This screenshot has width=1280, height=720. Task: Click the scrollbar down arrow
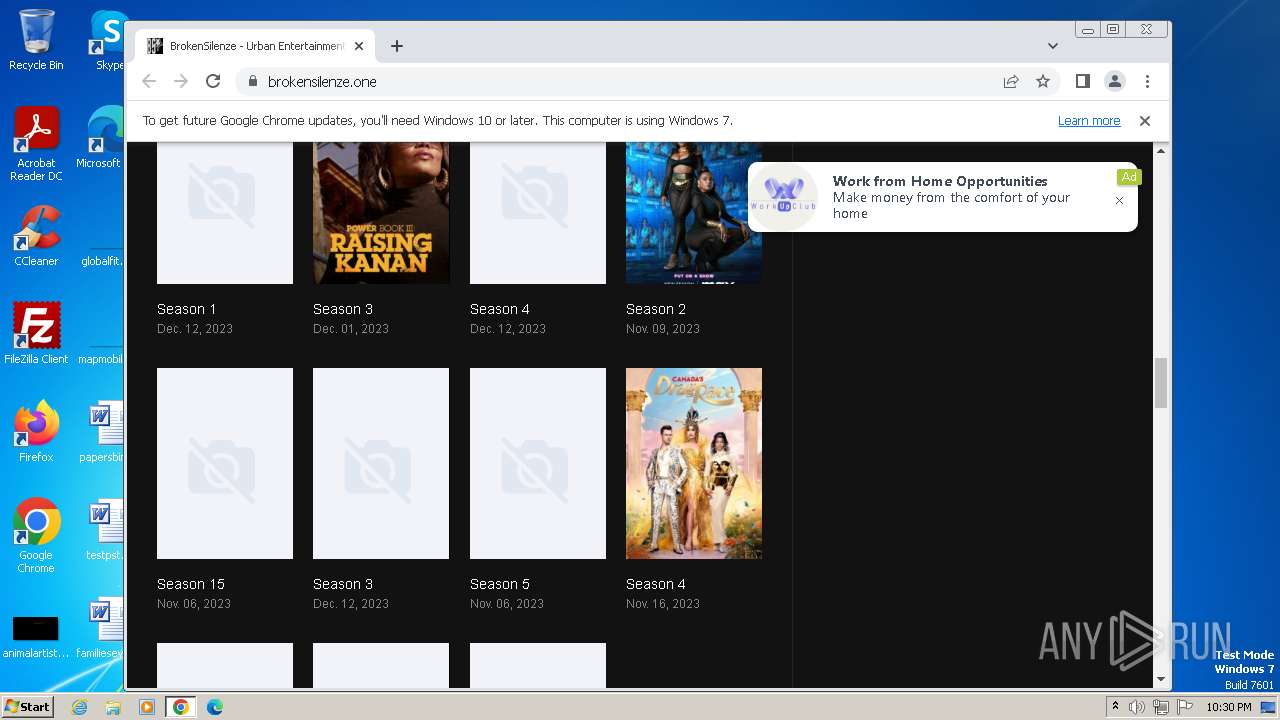[x=1161, y=679]
